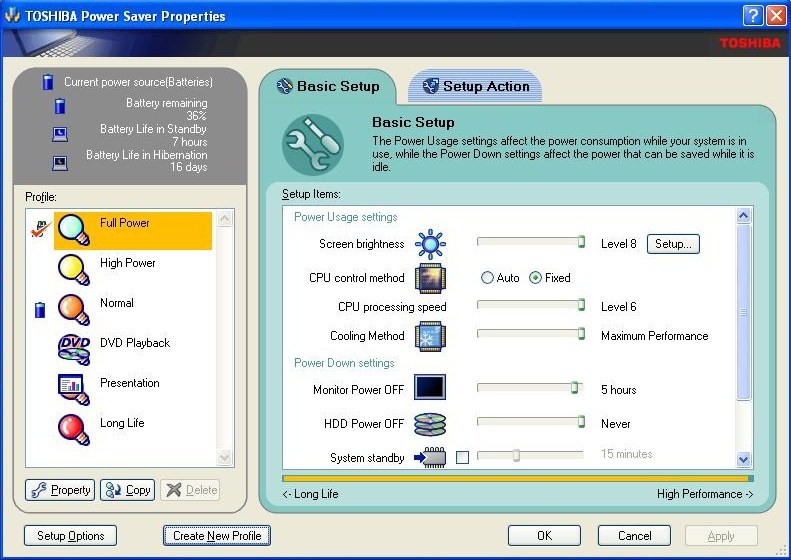Select the Fixed CPU control radio button
Viewport: 791px width, 560px height.
pyautogui.click(x=535, y=277)
